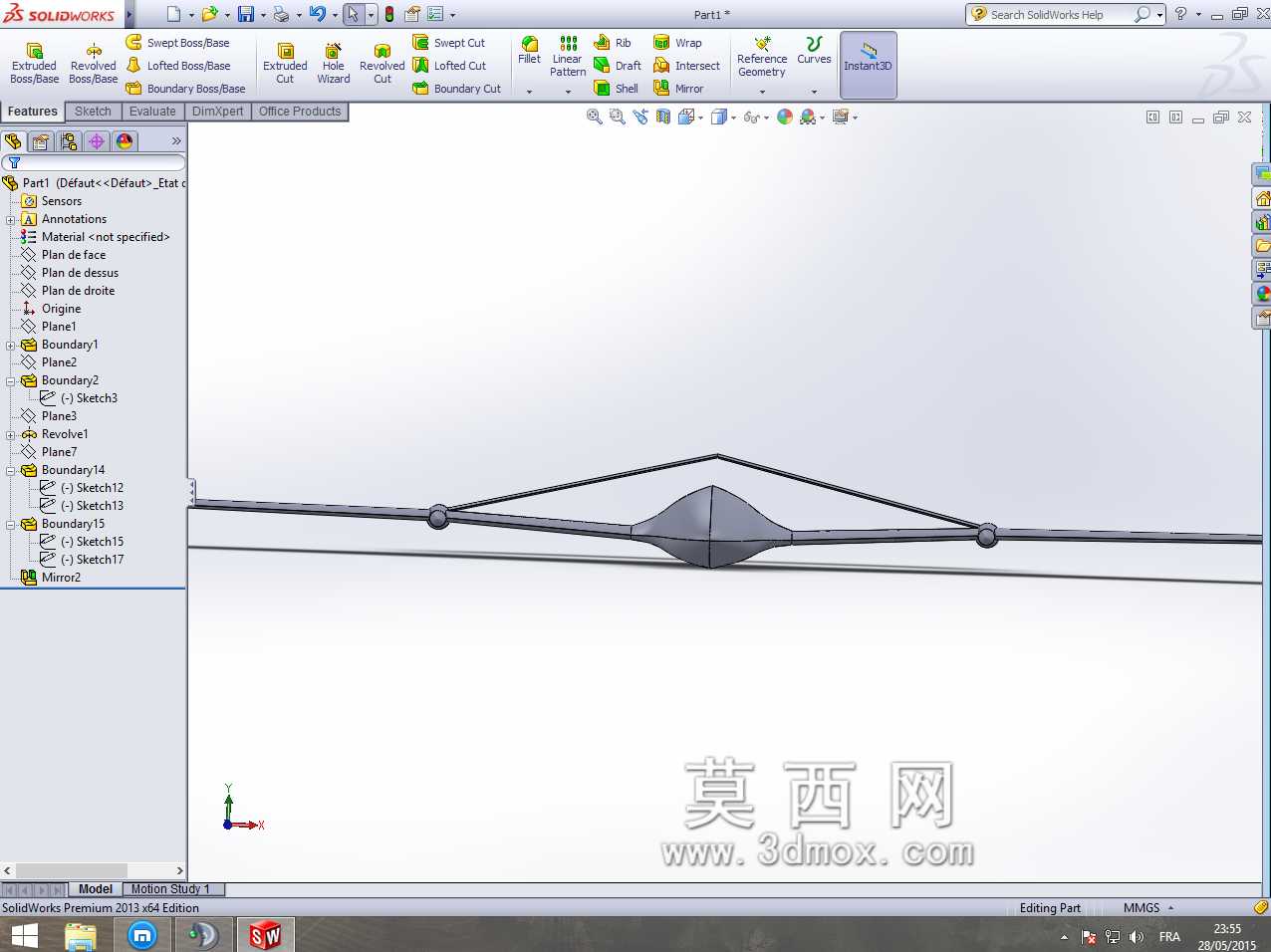
Task: Select the Extruded Cut tool
Action: point(285,64)
